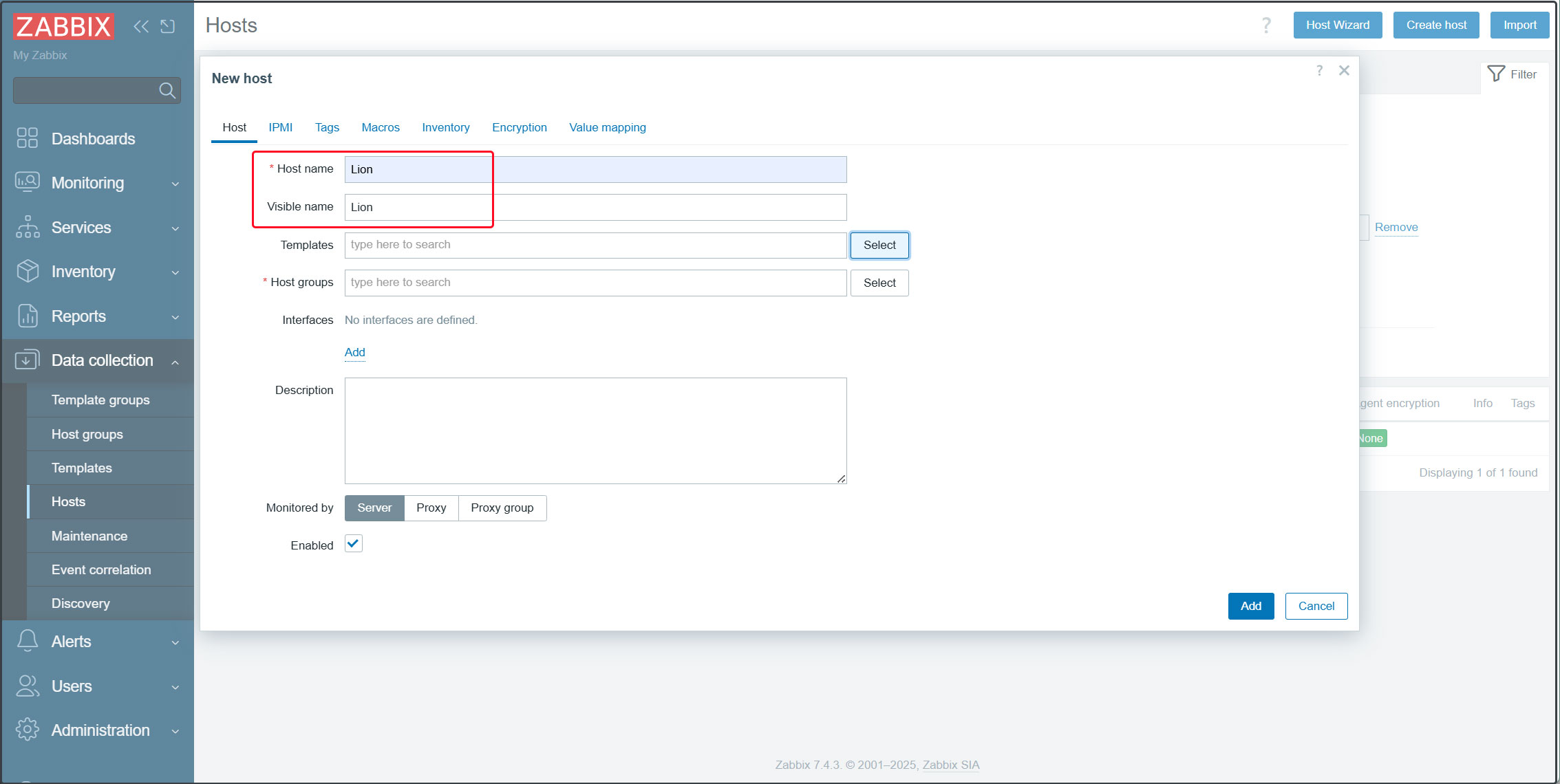Collapse the sidebar with double-chevron icon
The height and width of the screenshot is (784, 1560).
pos(141,26)
